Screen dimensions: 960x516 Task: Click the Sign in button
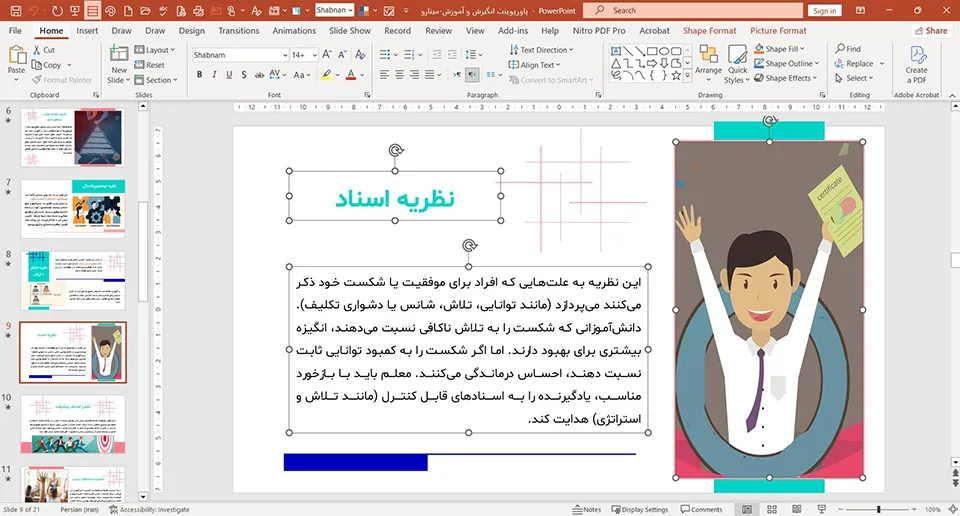click(x=824, y=10)
